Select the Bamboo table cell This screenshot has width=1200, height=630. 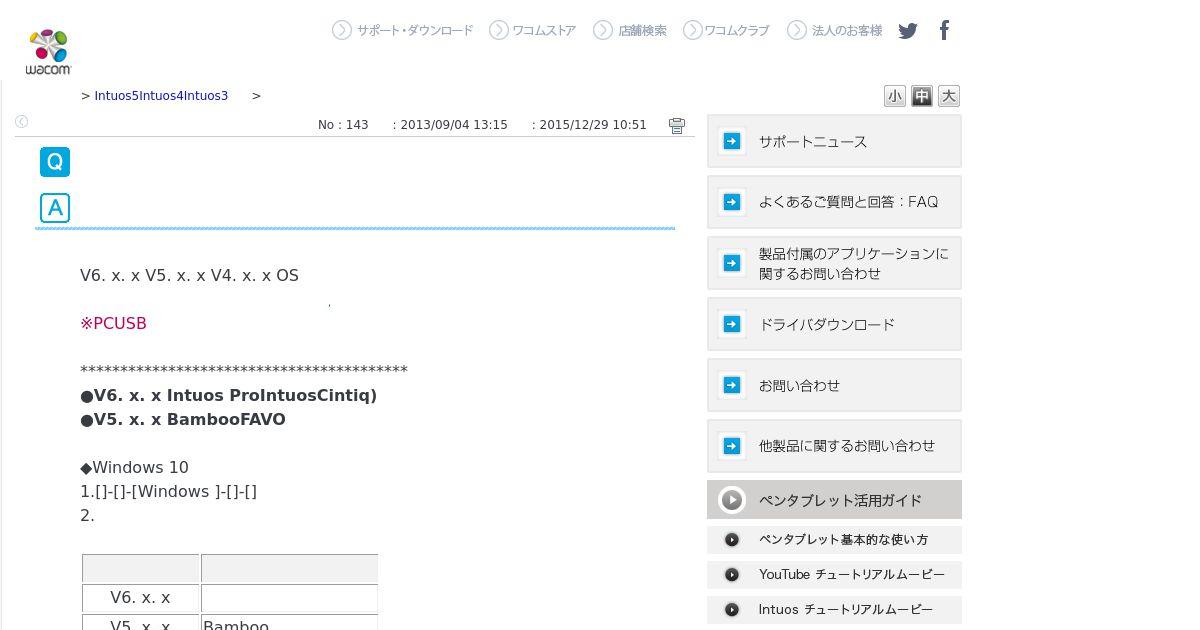[289, 623]
